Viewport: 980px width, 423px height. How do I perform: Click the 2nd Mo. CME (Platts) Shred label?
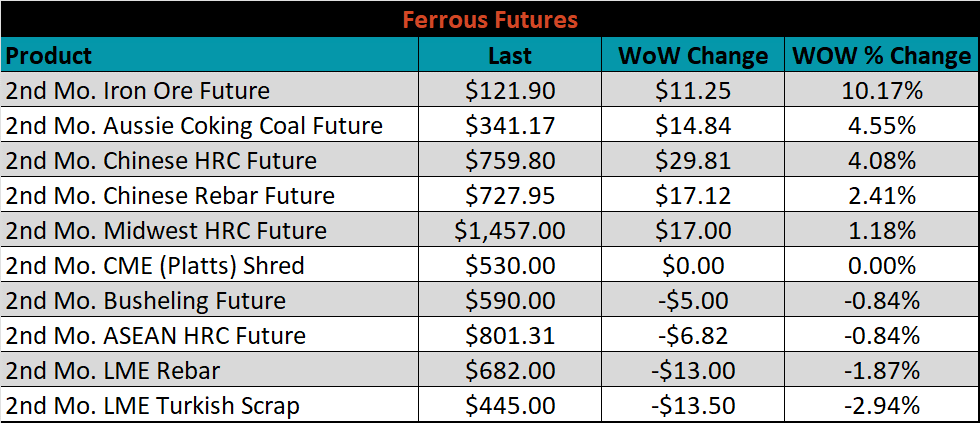click(154, 266)
